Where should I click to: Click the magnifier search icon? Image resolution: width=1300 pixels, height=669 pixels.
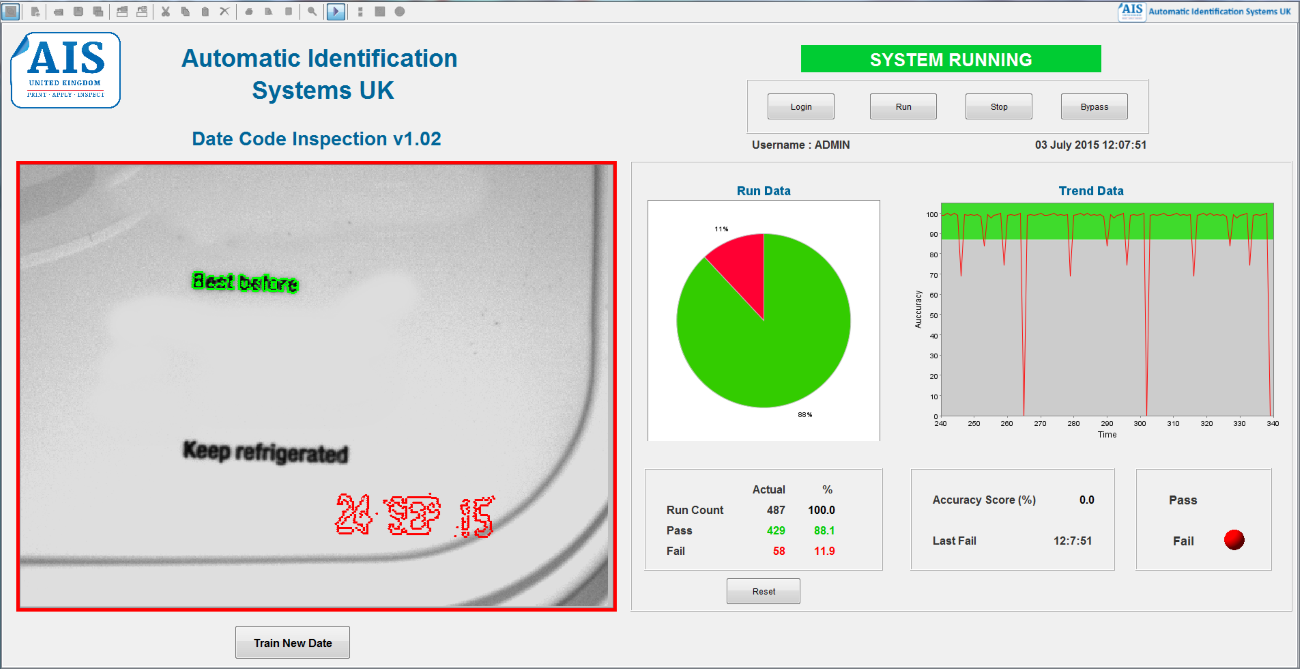[x=313, y=12]
